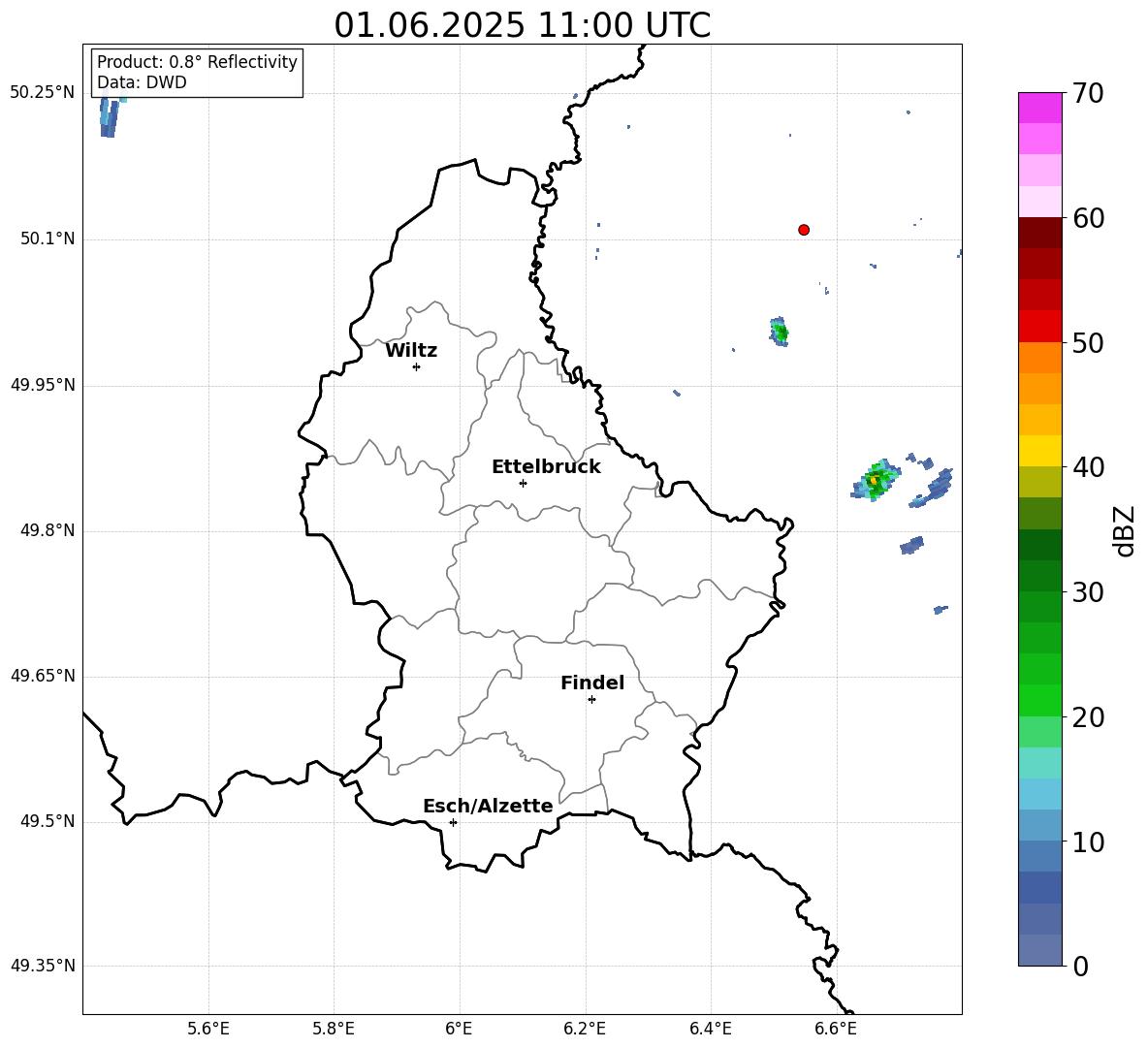This screenshot has width=1148, height=1048.
Task: Click the 6.4°E longitude label
Action: (710, 1029)
